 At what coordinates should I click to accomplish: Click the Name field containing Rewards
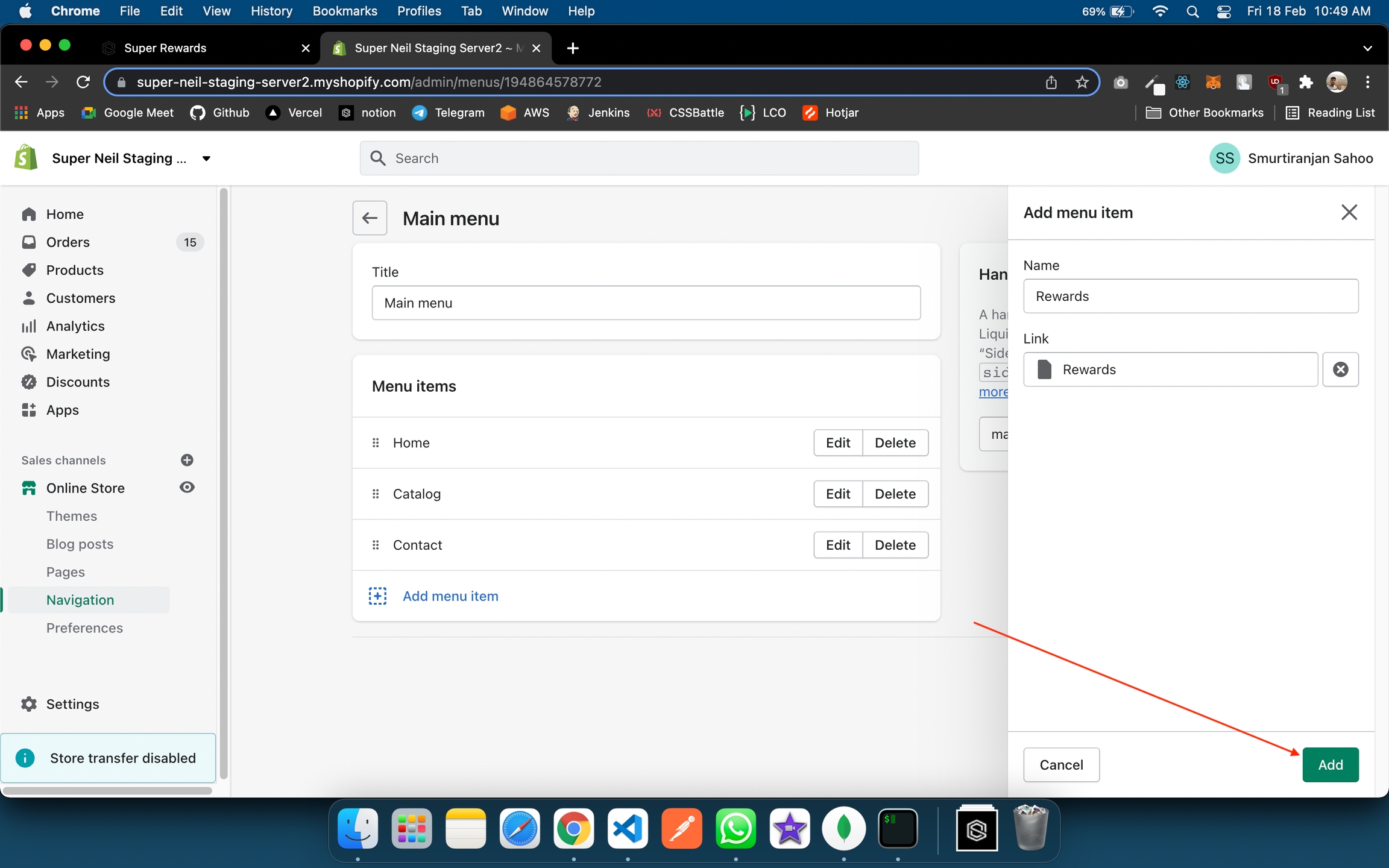tap(1190, 296)
